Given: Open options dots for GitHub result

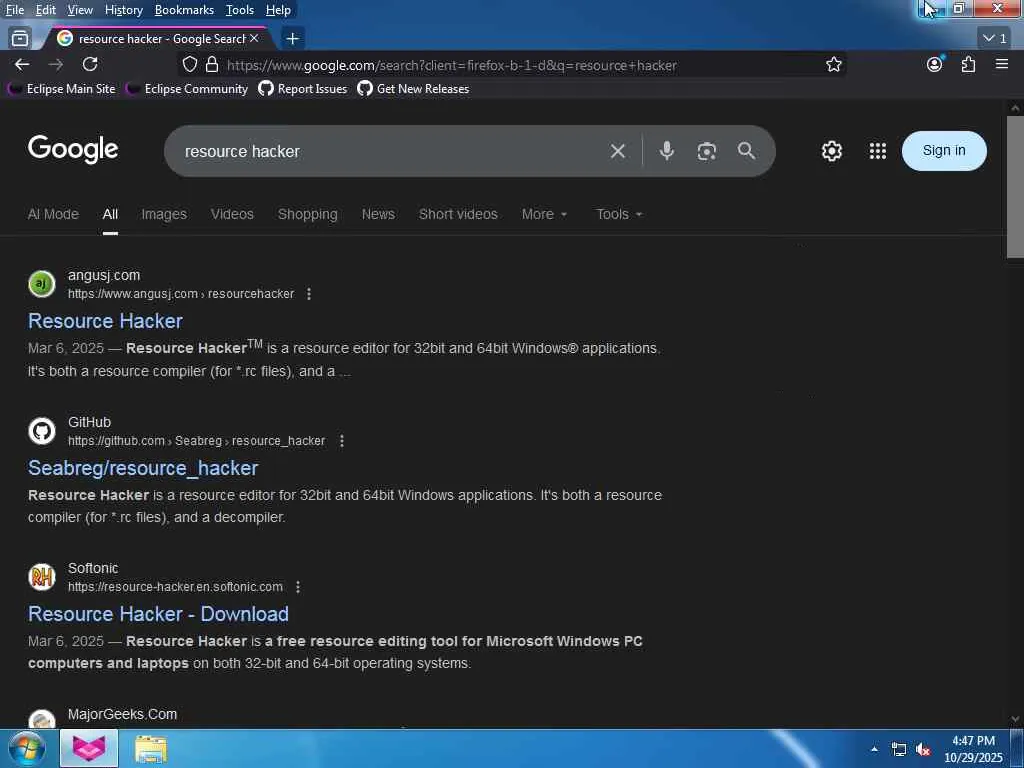Looking at the screenshot, I should [x=342, y=441].
